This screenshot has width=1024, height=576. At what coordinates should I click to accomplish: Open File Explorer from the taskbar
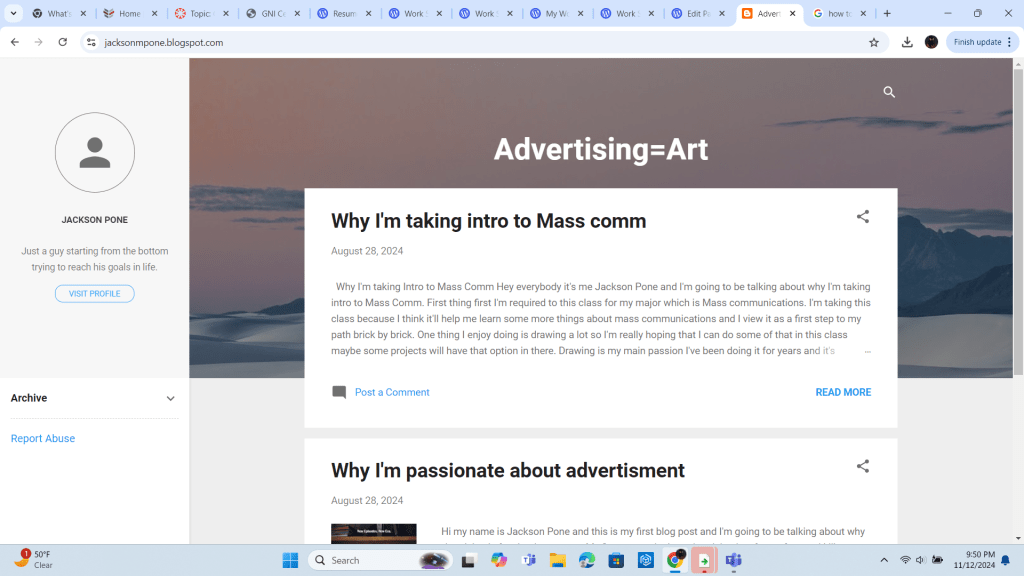click(x=557, y=560)
